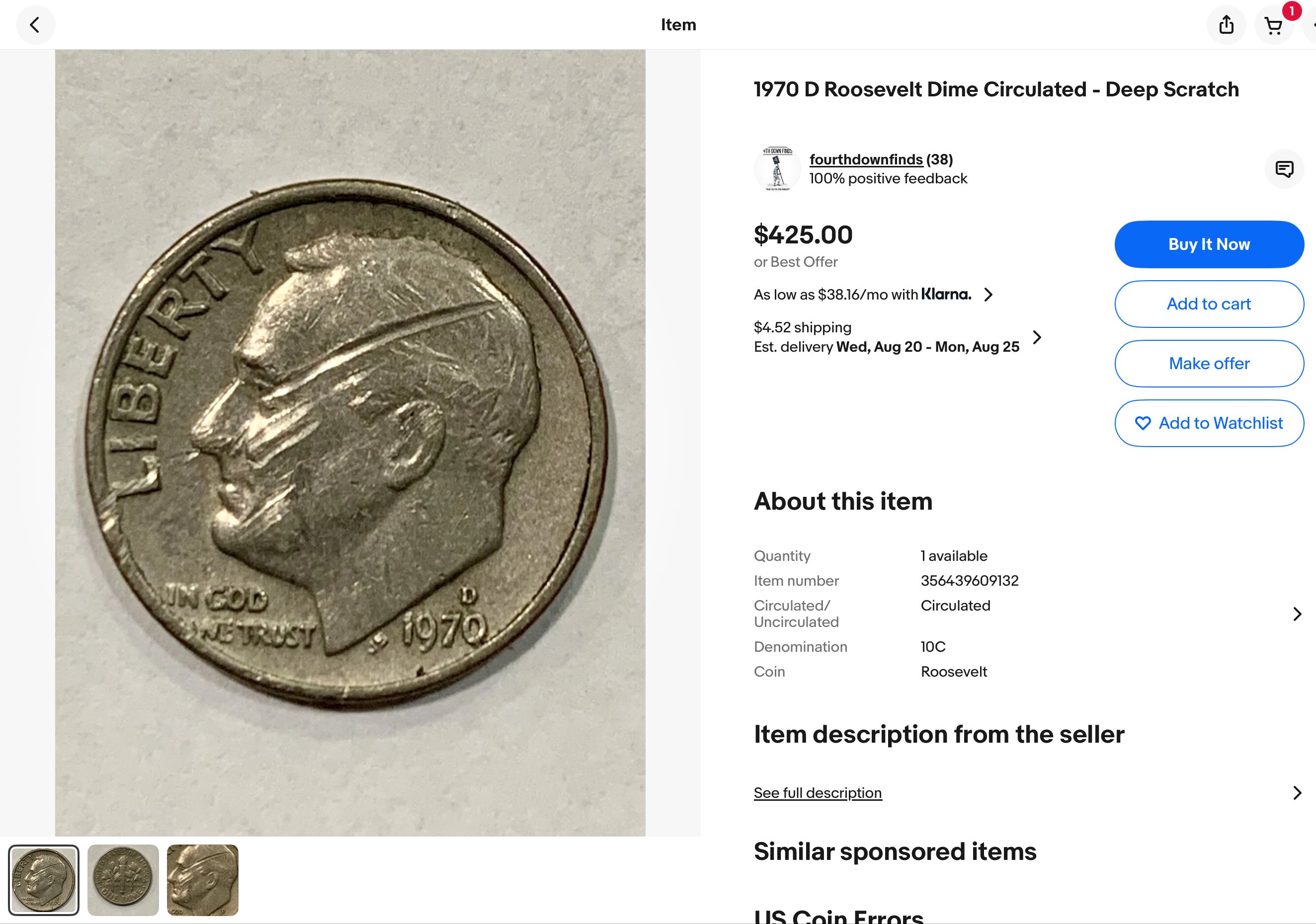Expand seller description chevron
The image size is (1316, 924).
pyautogui.click(x=1297, y=793)
